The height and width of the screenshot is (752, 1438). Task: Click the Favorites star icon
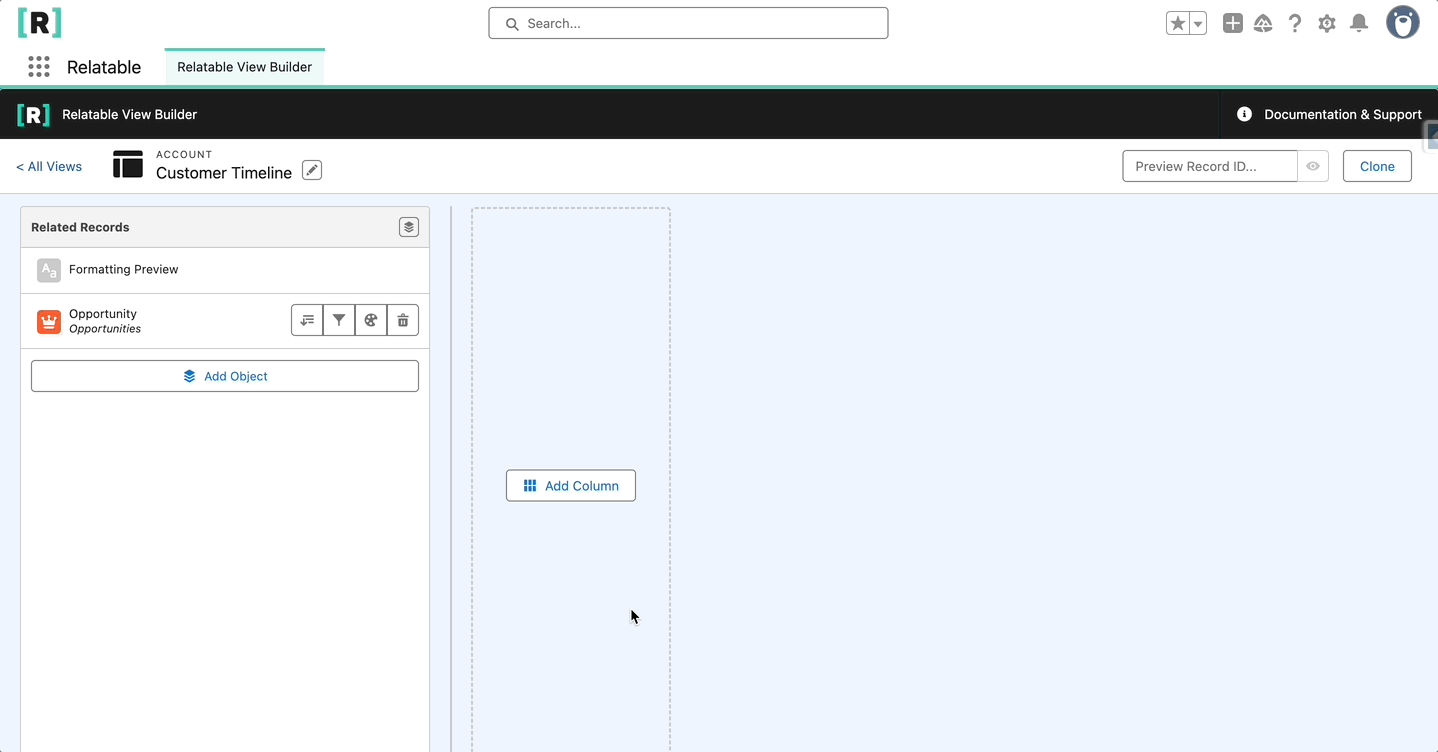coord(1178,23)
